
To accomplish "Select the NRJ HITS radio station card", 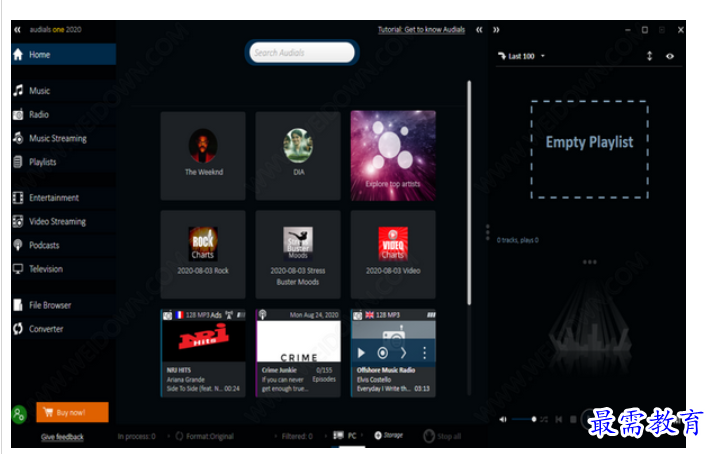I will [203, 353].
